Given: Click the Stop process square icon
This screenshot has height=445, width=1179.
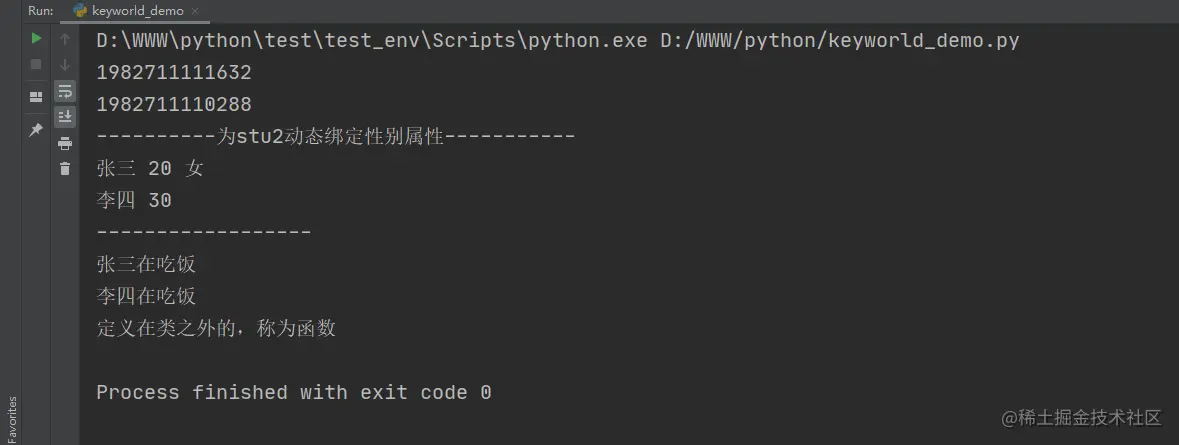Looking at the screenshot, I should click(x=35, y=65).
